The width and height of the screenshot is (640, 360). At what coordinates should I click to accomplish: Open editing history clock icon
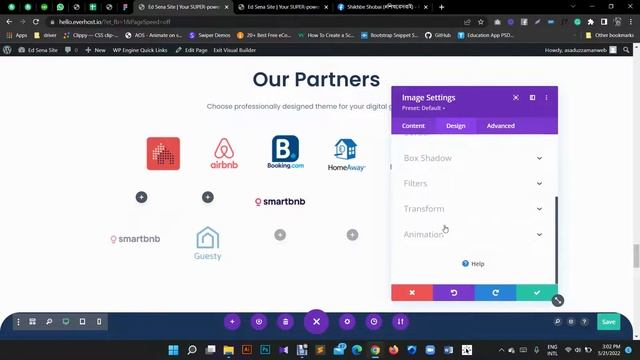(374, 322)
